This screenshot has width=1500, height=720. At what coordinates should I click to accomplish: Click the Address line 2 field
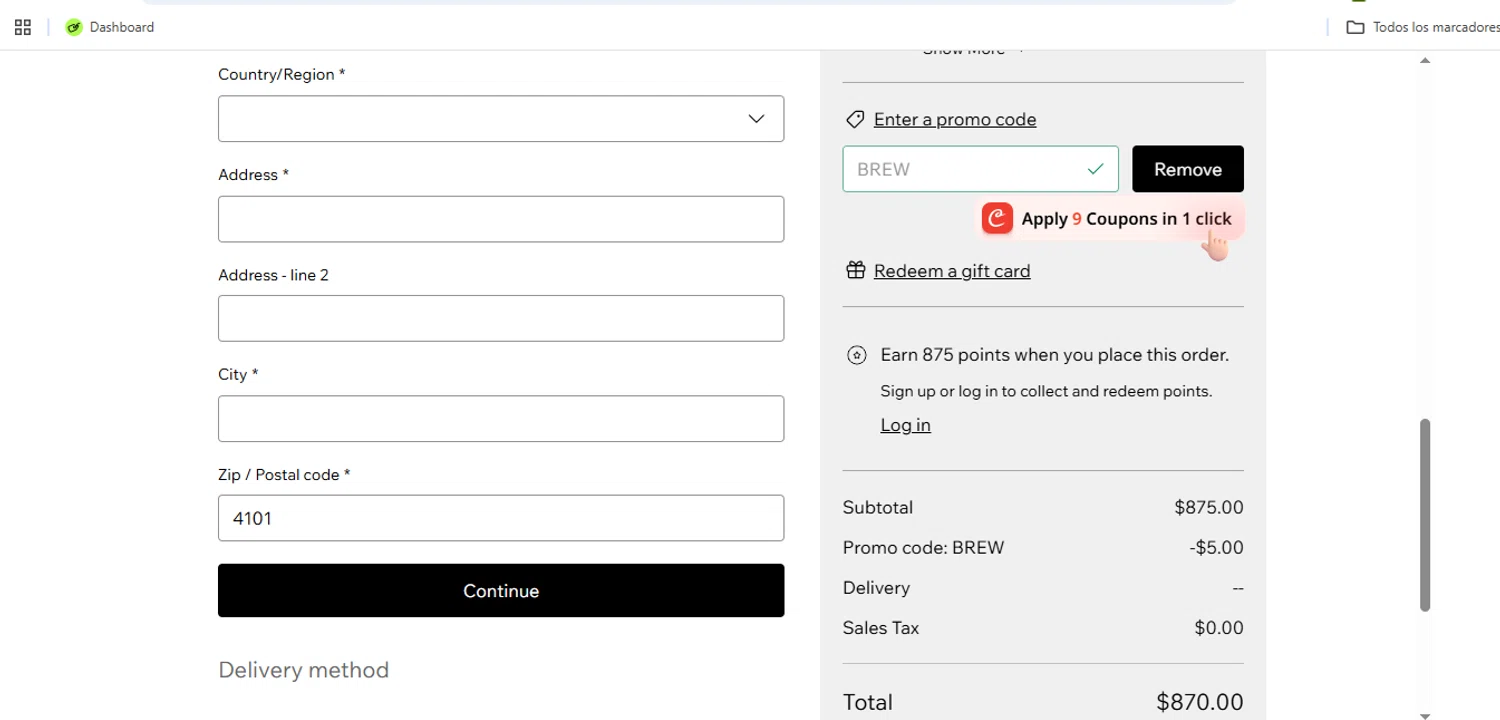[x=501, y=319]
